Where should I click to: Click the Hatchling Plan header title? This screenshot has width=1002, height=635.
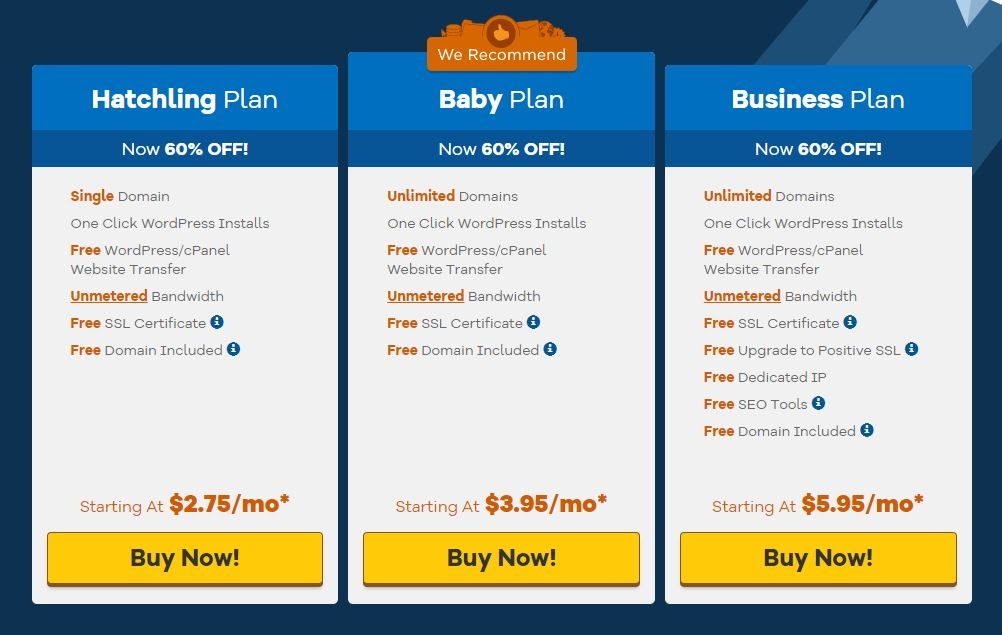(x=185, y=100)
